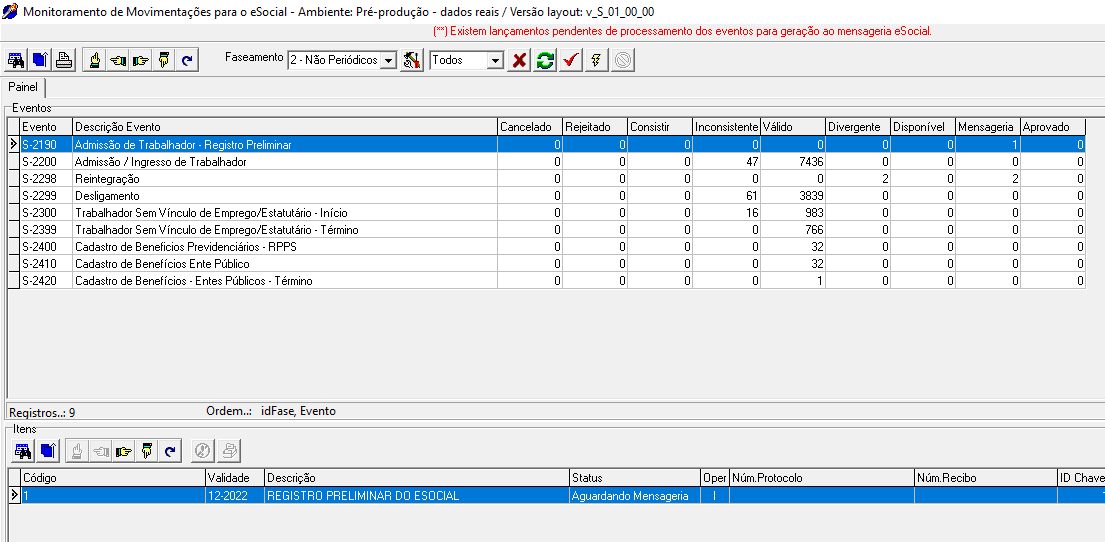The width and height of the screenshot is (1105, 542).
Task: Click the green circular arrows refresh icon
Action: (545, 61)
